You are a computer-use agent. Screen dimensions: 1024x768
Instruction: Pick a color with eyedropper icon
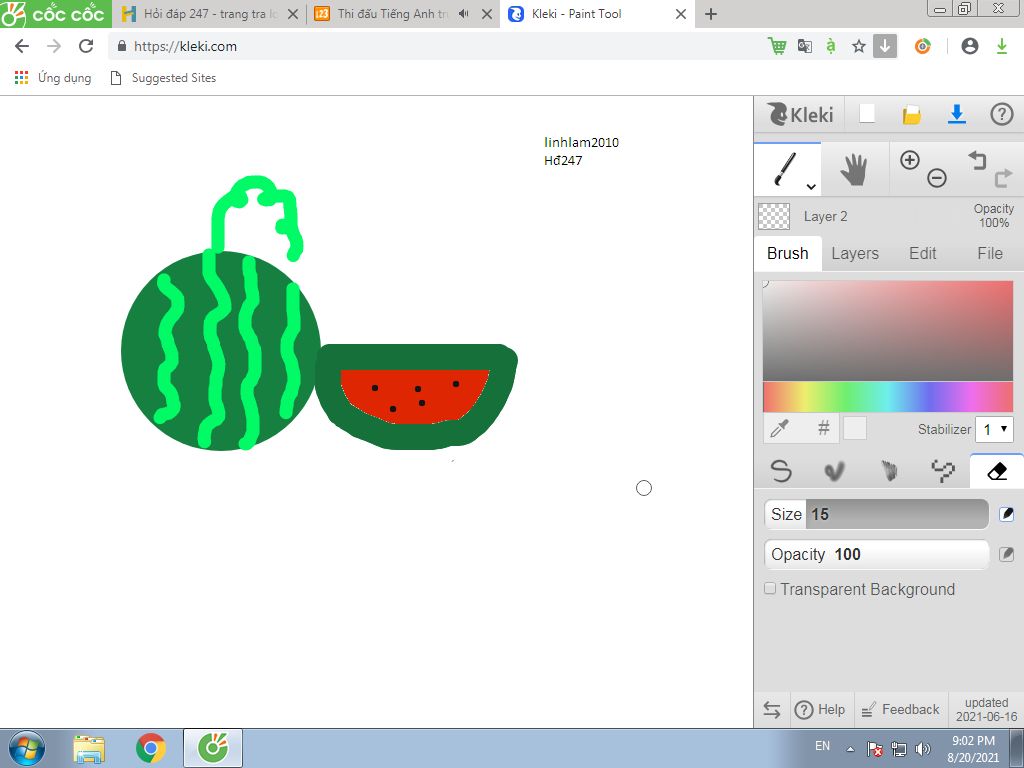coord(780,429)
